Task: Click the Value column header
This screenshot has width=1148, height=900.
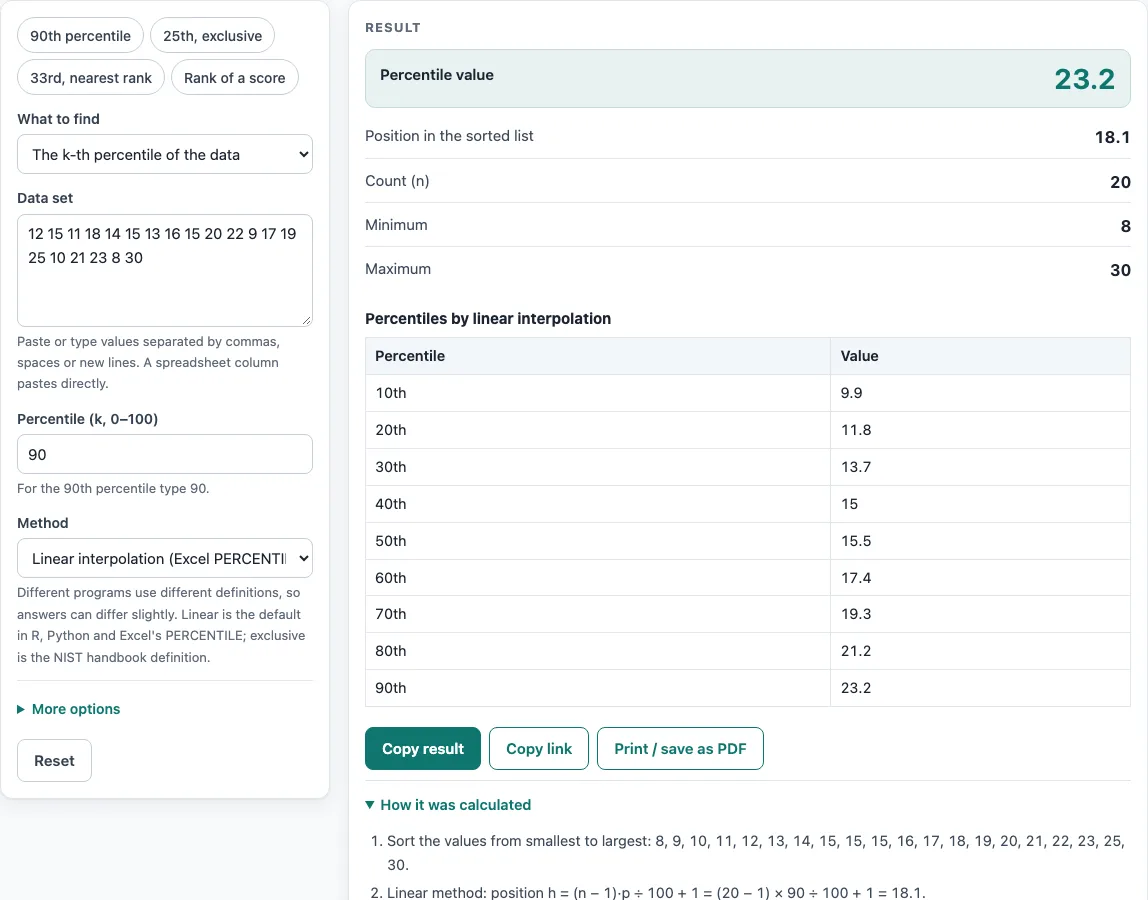Action: click(980, 356)
